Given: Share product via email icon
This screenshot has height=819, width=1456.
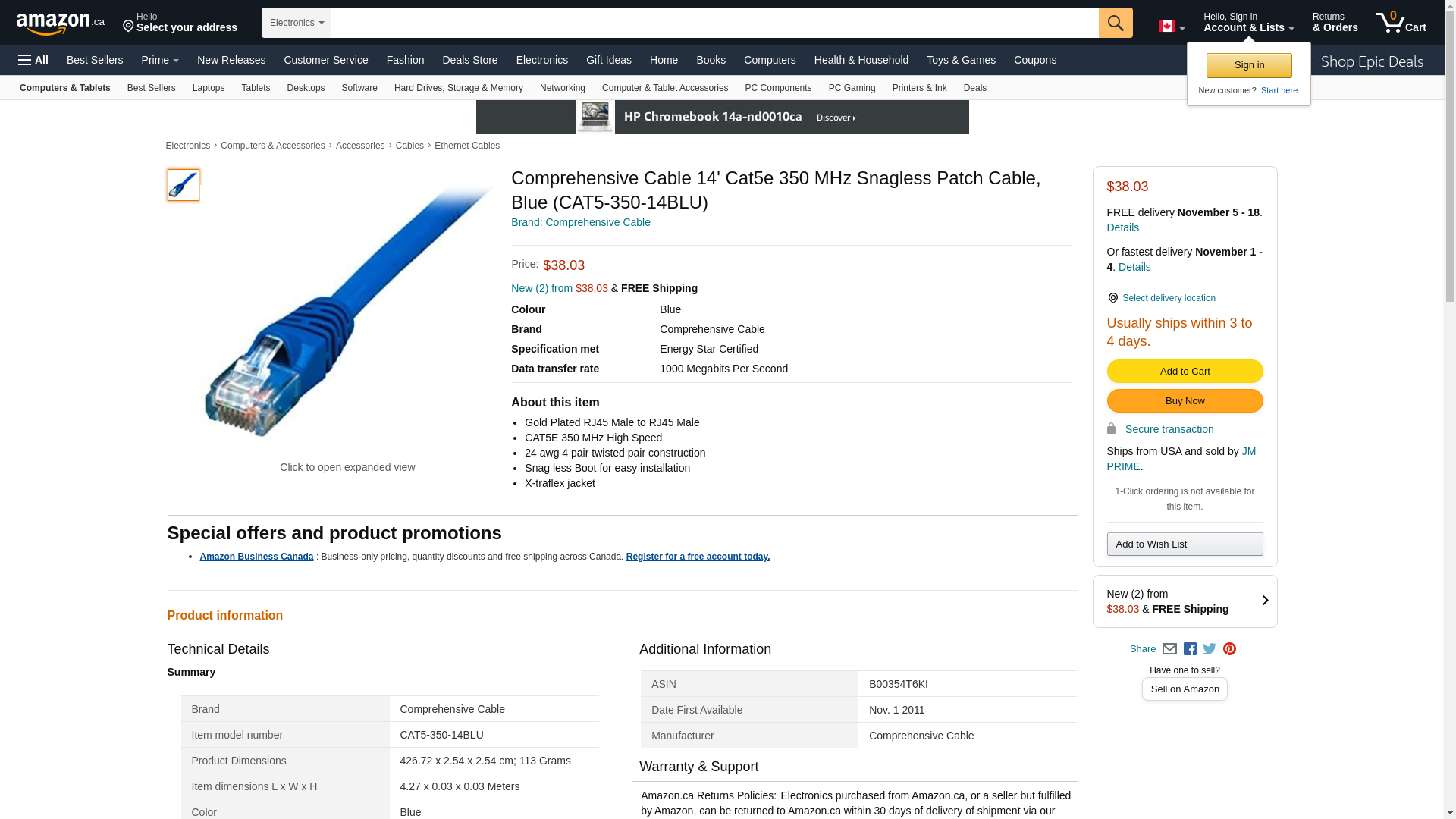Looking at the screenshot, I should [1169, 649].
